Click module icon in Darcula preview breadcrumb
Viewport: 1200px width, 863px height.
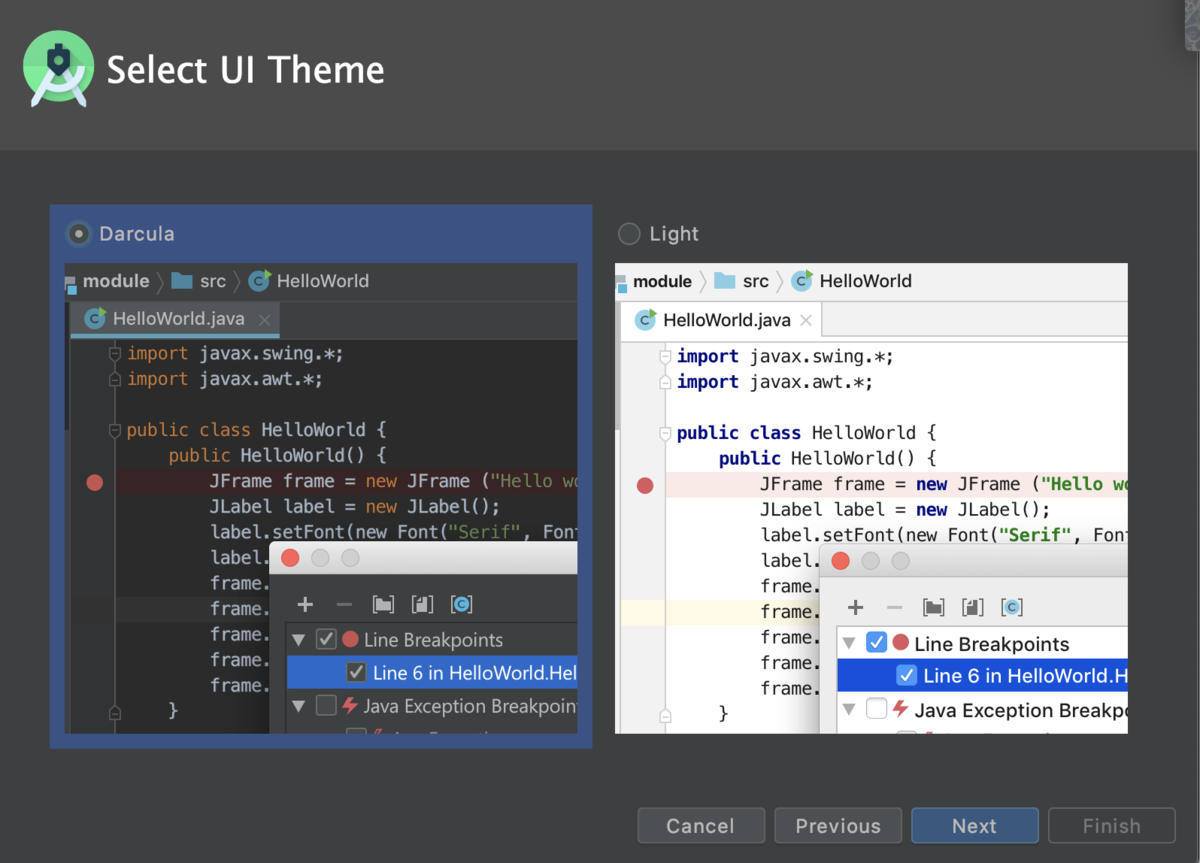click(71, 283)
